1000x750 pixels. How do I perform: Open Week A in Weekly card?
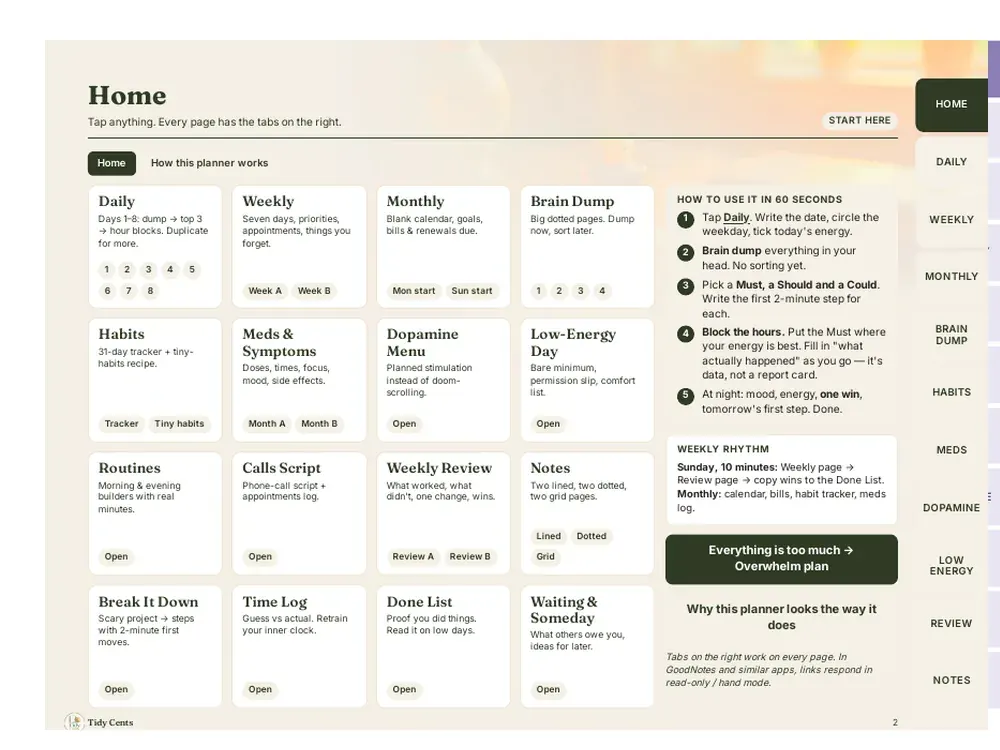265,291
